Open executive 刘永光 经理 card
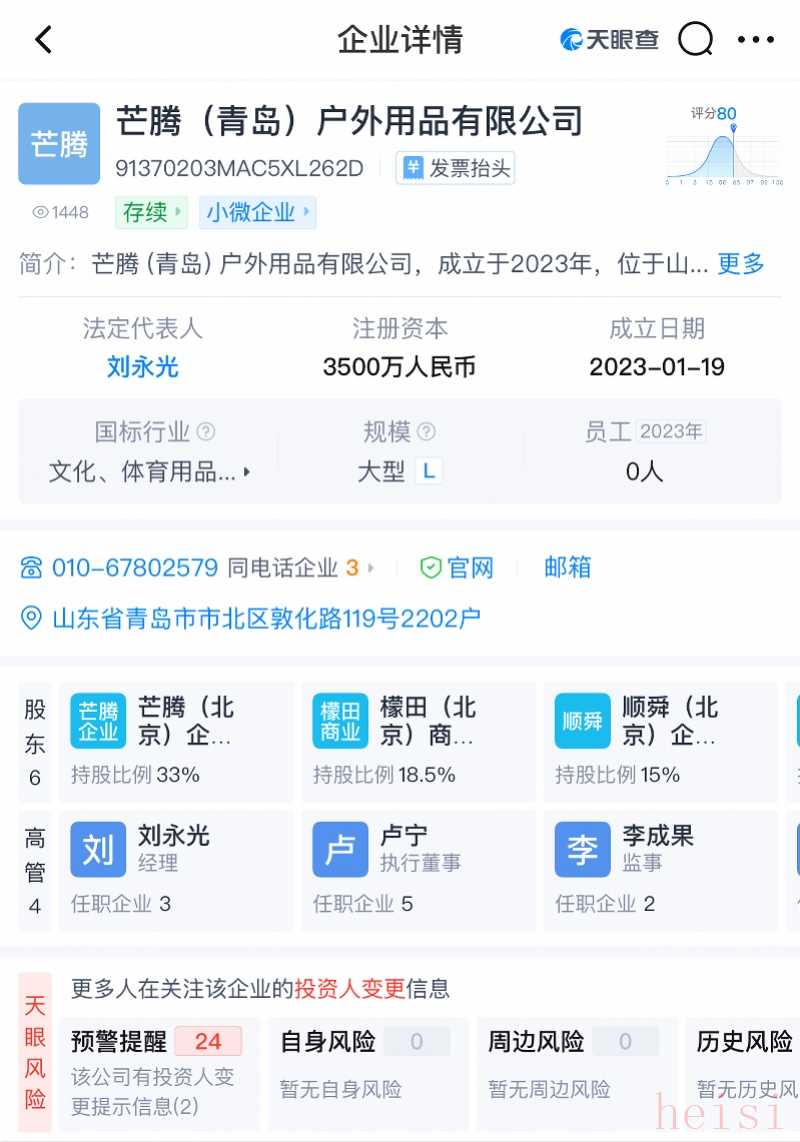This screenshot has height=1142, width=800. 176,870
